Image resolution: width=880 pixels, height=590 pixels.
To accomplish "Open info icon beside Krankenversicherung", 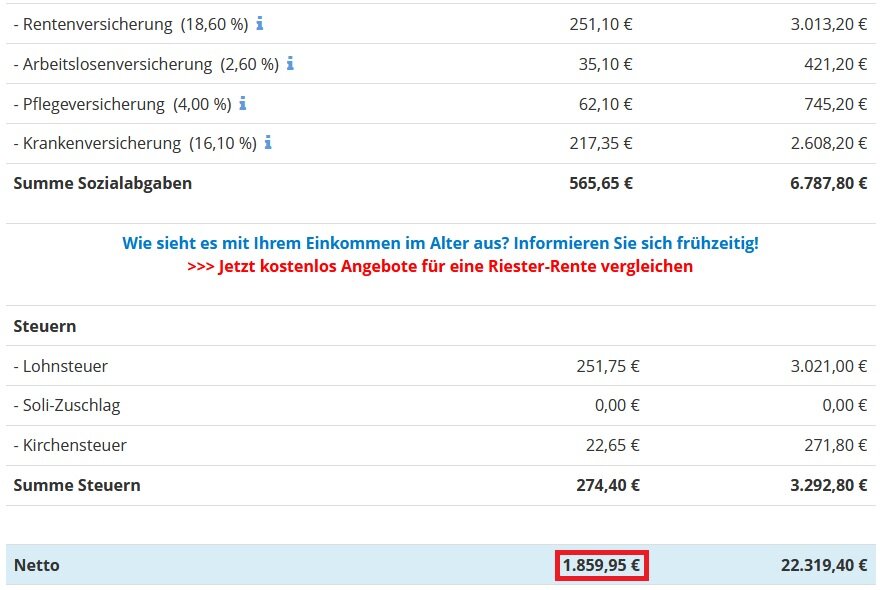I will pyautogui.click(x=268, y=143).
